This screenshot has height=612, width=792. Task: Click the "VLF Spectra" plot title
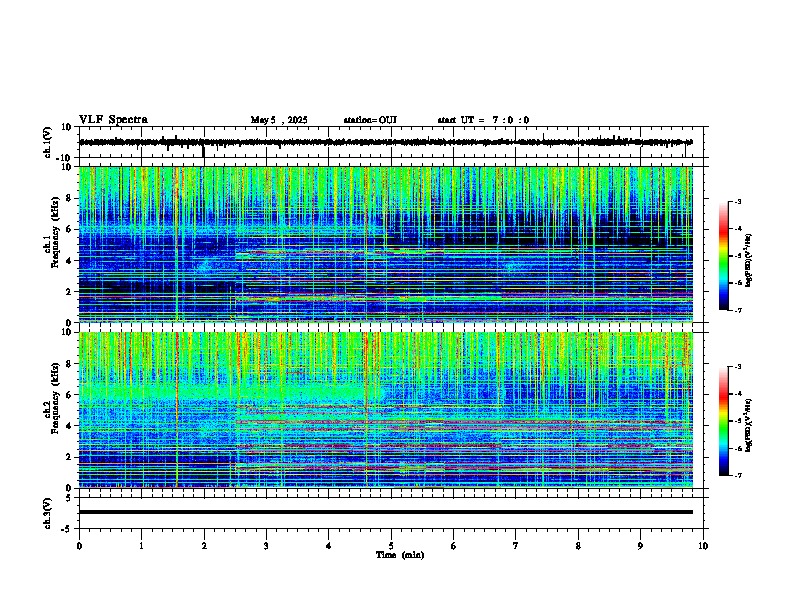tap(113, 120)
